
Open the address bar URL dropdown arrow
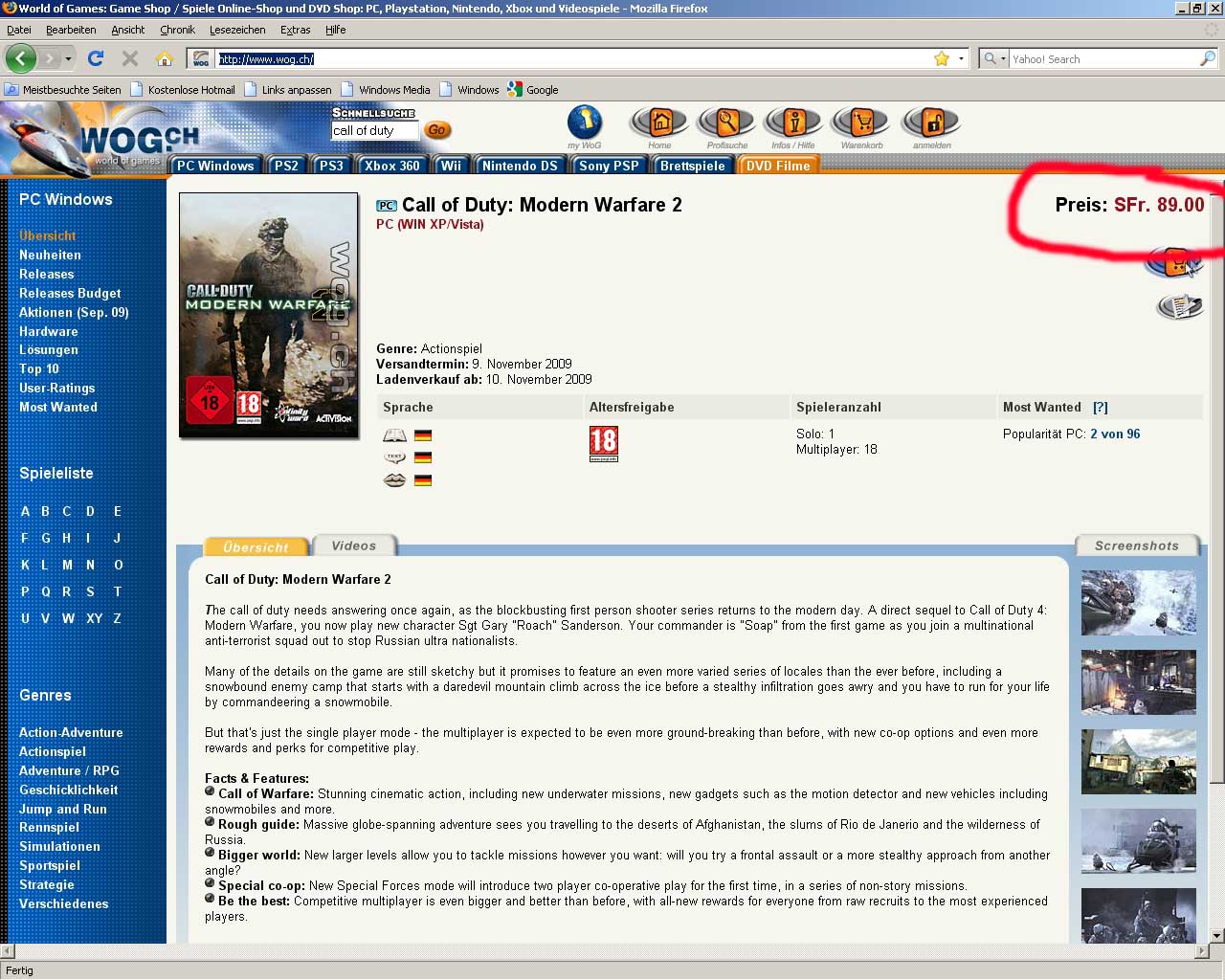pyautogui.click(x=961, y=58)
